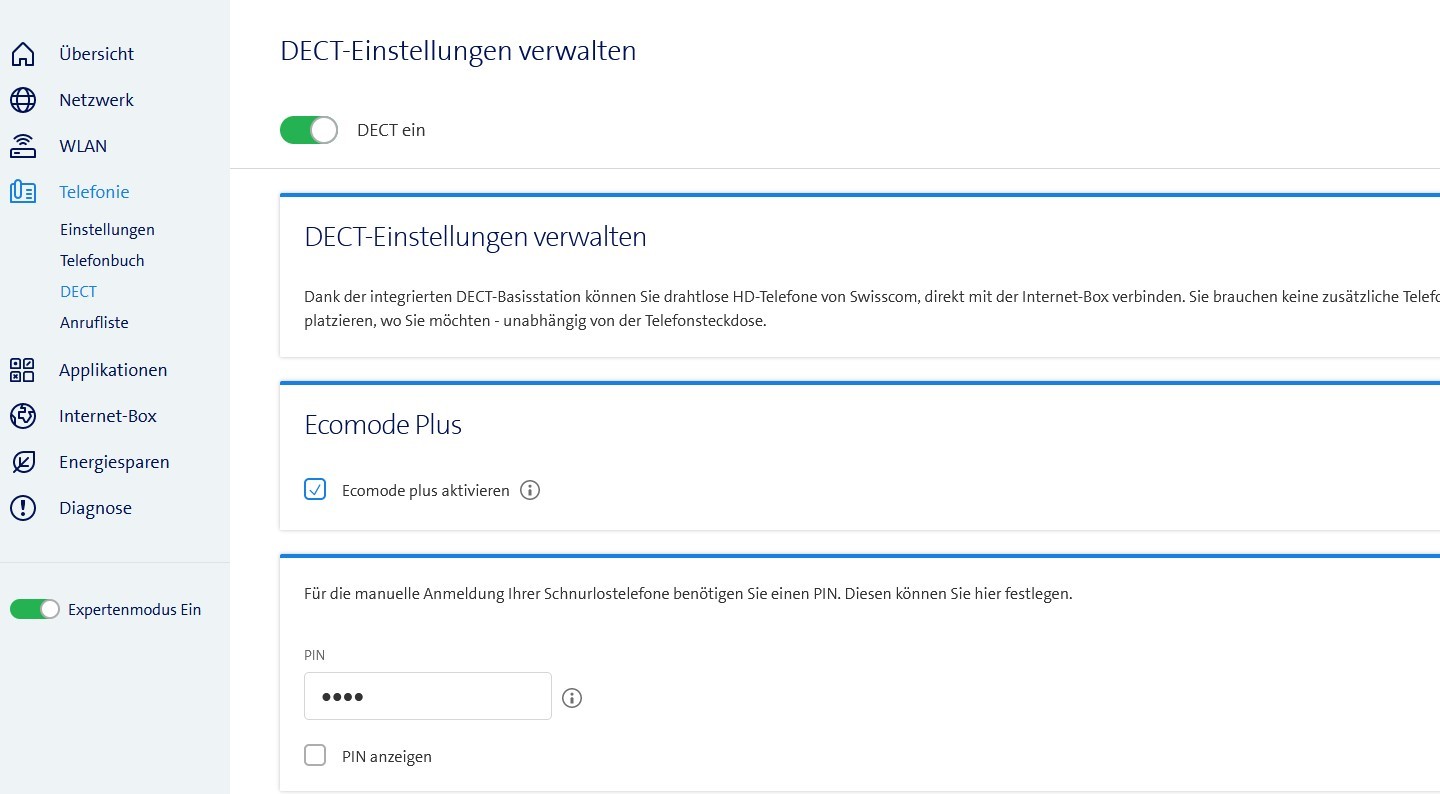Click the Internet-Box icon in sidebar
Viewport: 1440px width, 794px height.
pyautogui.click(x=23, y=415)
